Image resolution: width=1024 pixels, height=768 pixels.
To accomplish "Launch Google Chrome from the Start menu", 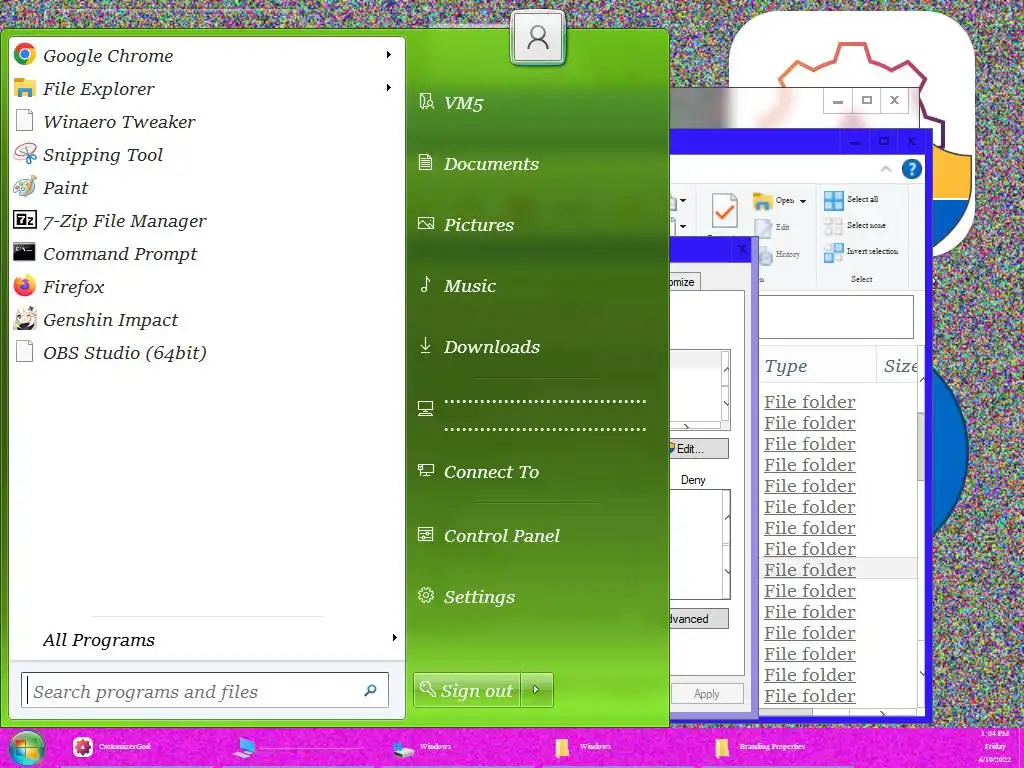I will [207, 56].
